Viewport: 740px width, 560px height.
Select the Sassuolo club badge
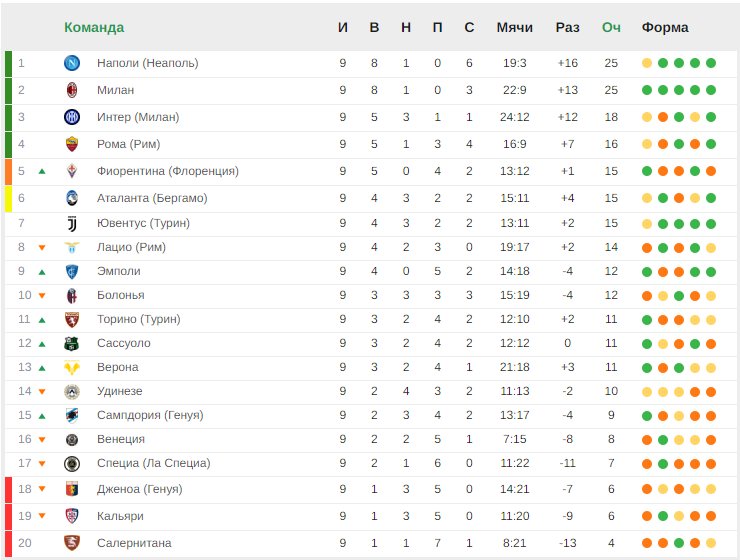point(72,344)
